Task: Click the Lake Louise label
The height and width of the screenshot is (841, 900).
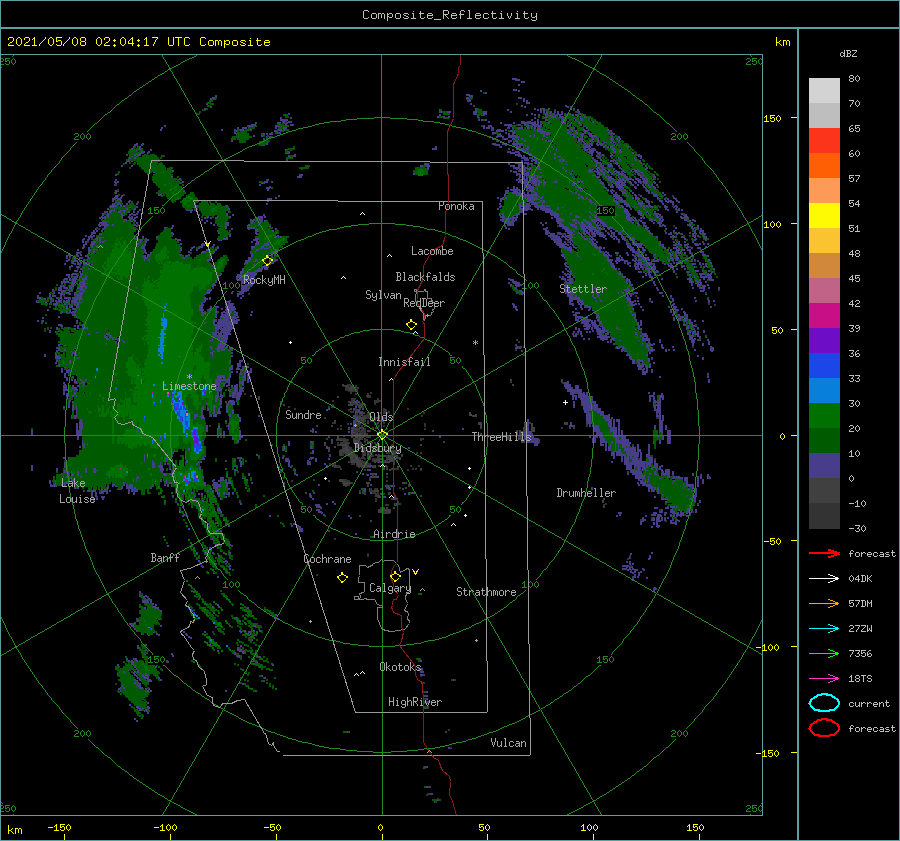Action: (x=77, y=491)
